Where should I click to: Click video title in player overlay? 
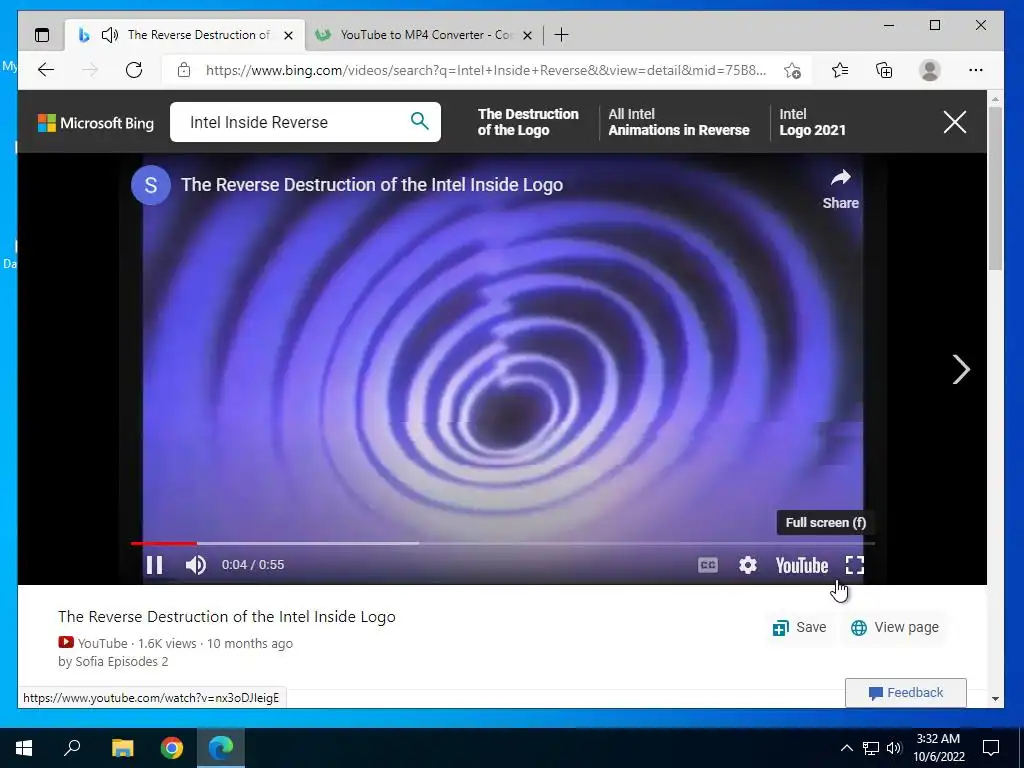pos(372,185)
